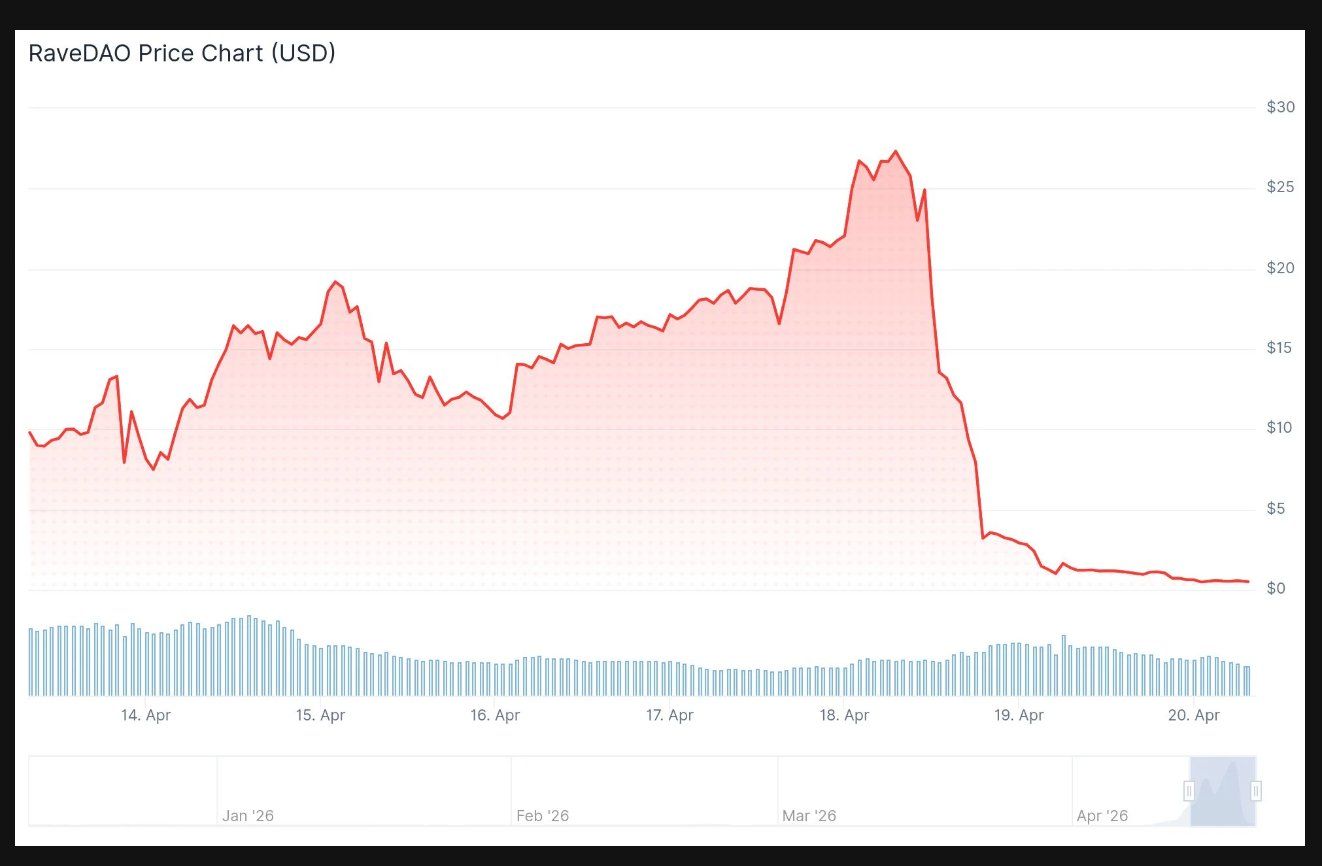Click the $30 price axis label
This screenshot has height=866, width=1322.
(x=1280, y=107)
